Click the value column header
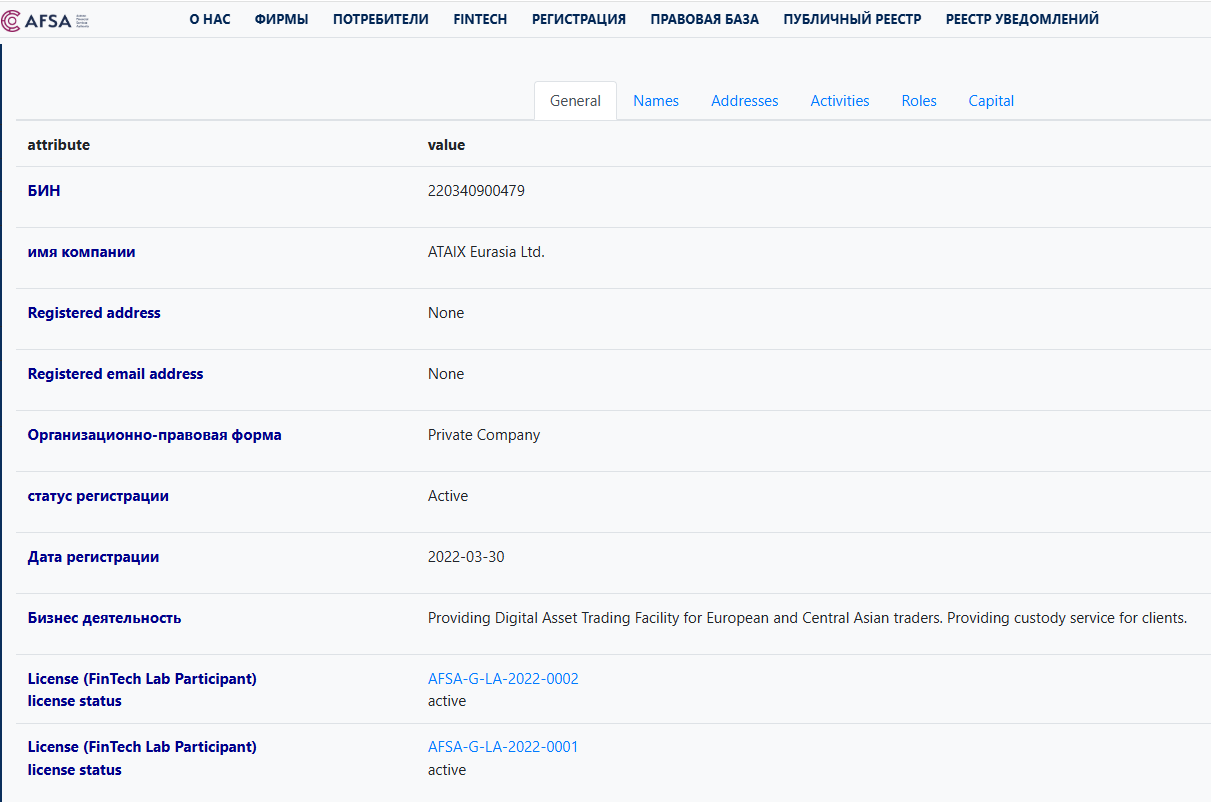Viewport: 1211px width, 802px height. [x=447, y=145]
